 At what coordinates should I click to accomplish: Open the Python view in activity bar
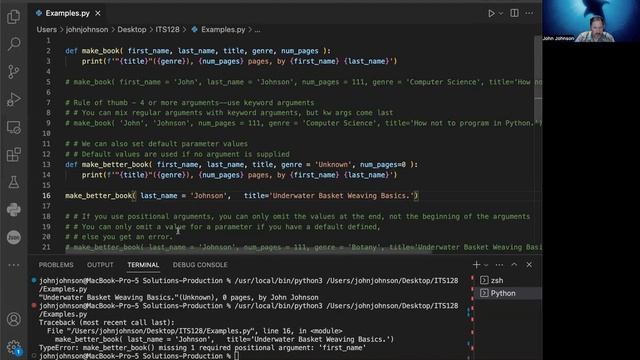pyautogui.click(x=13, y=210)
